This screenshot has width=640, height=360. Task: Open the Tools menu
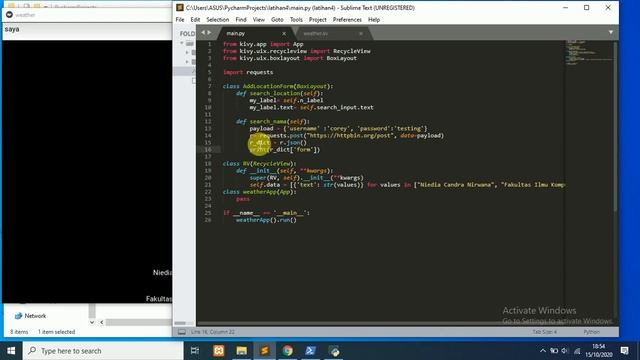coord(296,20)
